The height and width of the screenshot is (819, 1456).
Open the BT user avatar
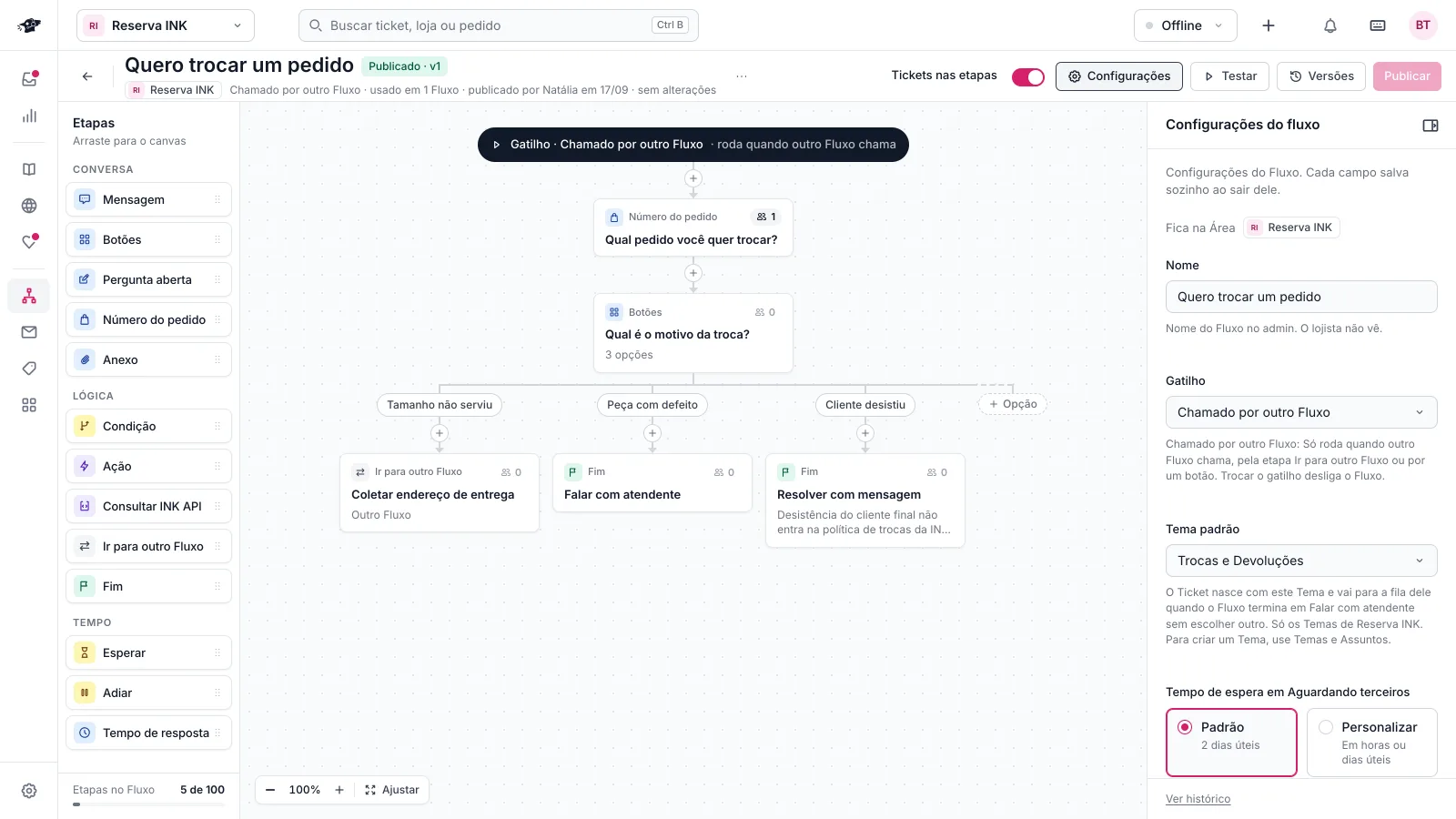pyautogui.click(x=1423, y=25)
